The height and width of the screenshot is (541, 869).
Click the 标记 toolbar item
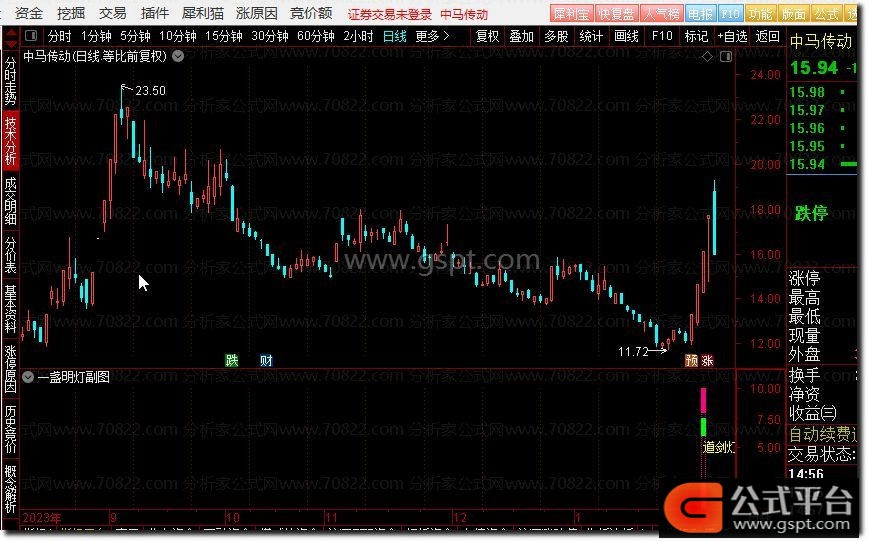pos(696,37)
